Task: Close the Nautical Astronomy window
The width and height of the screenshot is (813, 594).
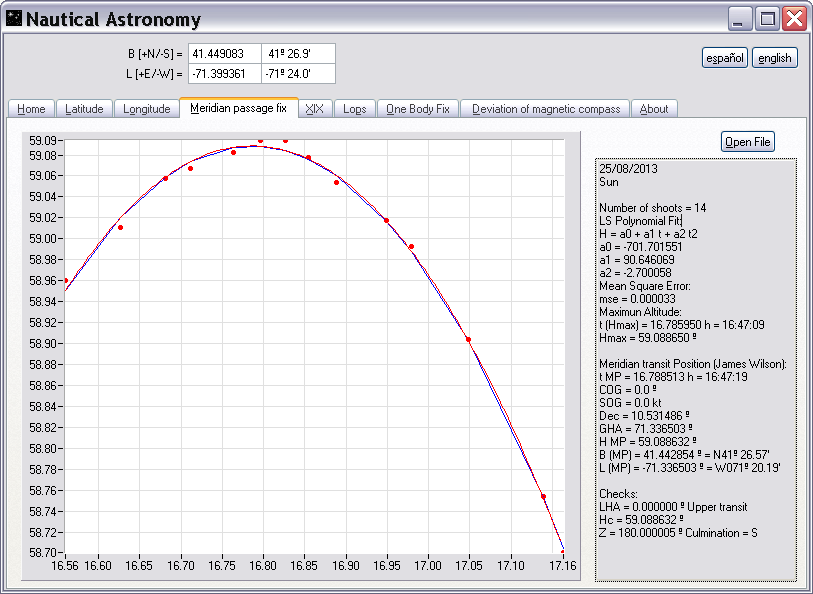Action: click(794, 19)
